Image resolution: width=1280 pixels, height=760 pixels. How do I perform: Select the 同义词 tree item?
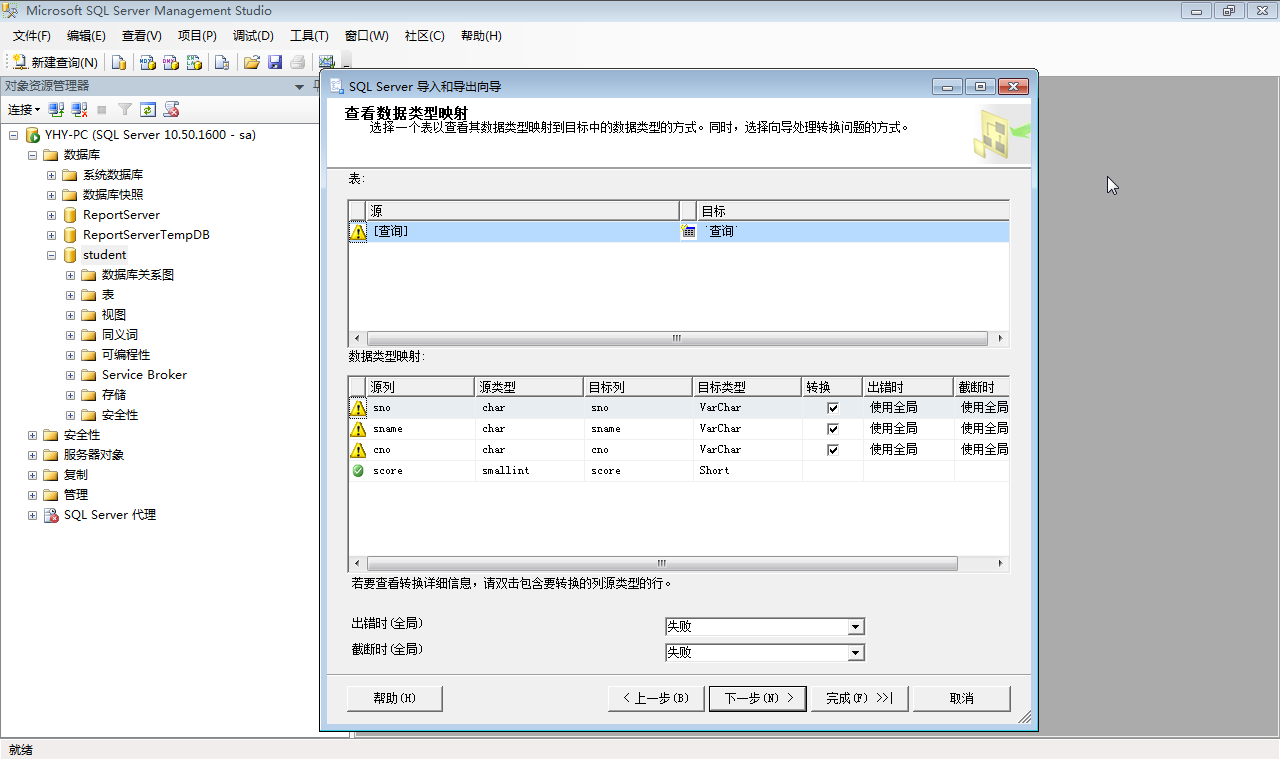tap(120, 335)
